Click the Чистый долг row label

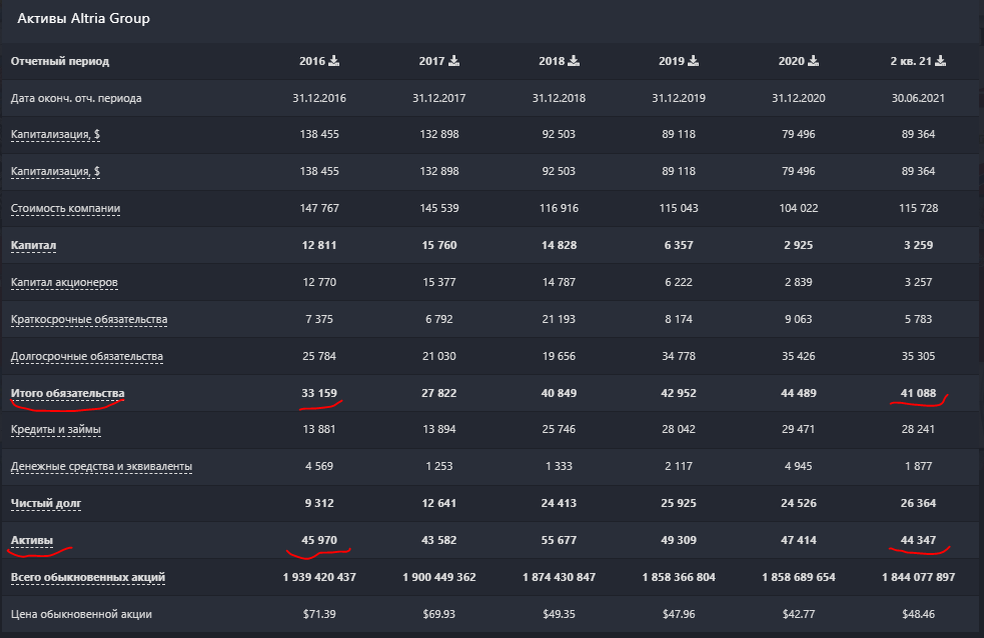[x=48, y=504]
